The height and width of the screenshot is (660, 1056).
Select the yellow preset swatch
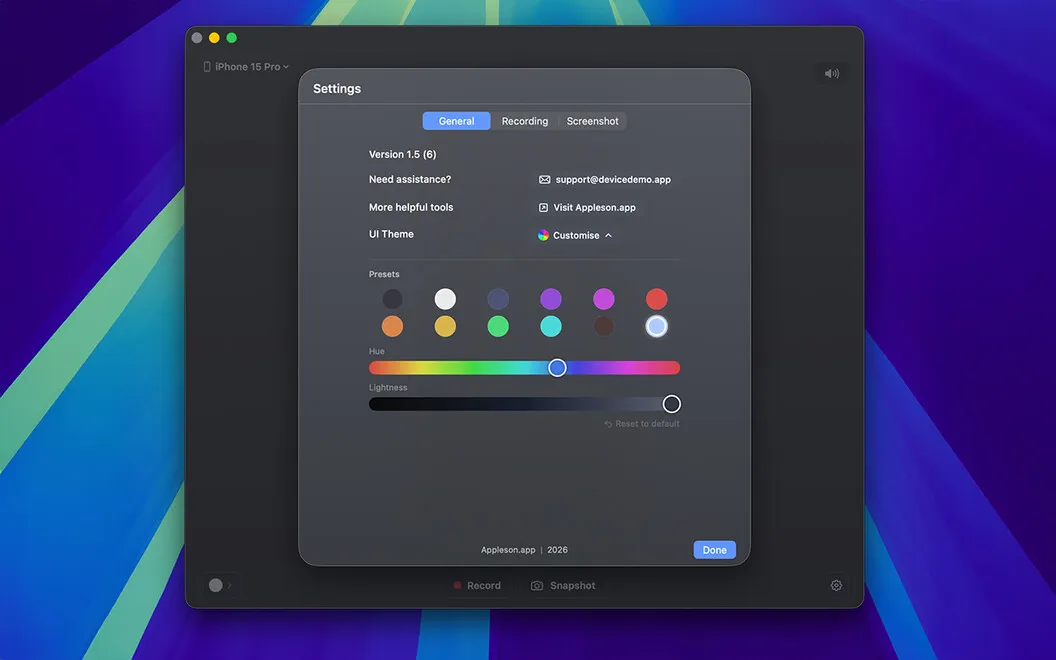[445, 326]
